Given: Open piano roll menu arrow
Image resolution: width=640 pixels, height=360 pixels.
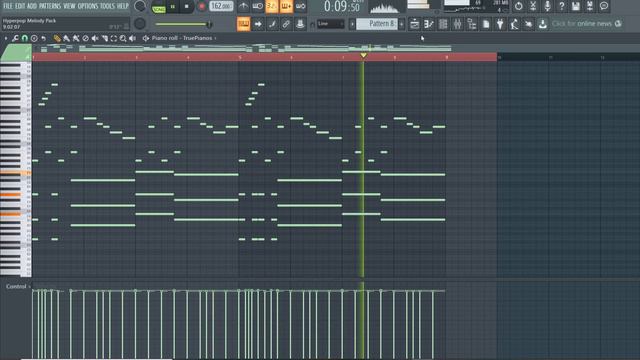Looking at the screenshot, I should coord(6,38).
